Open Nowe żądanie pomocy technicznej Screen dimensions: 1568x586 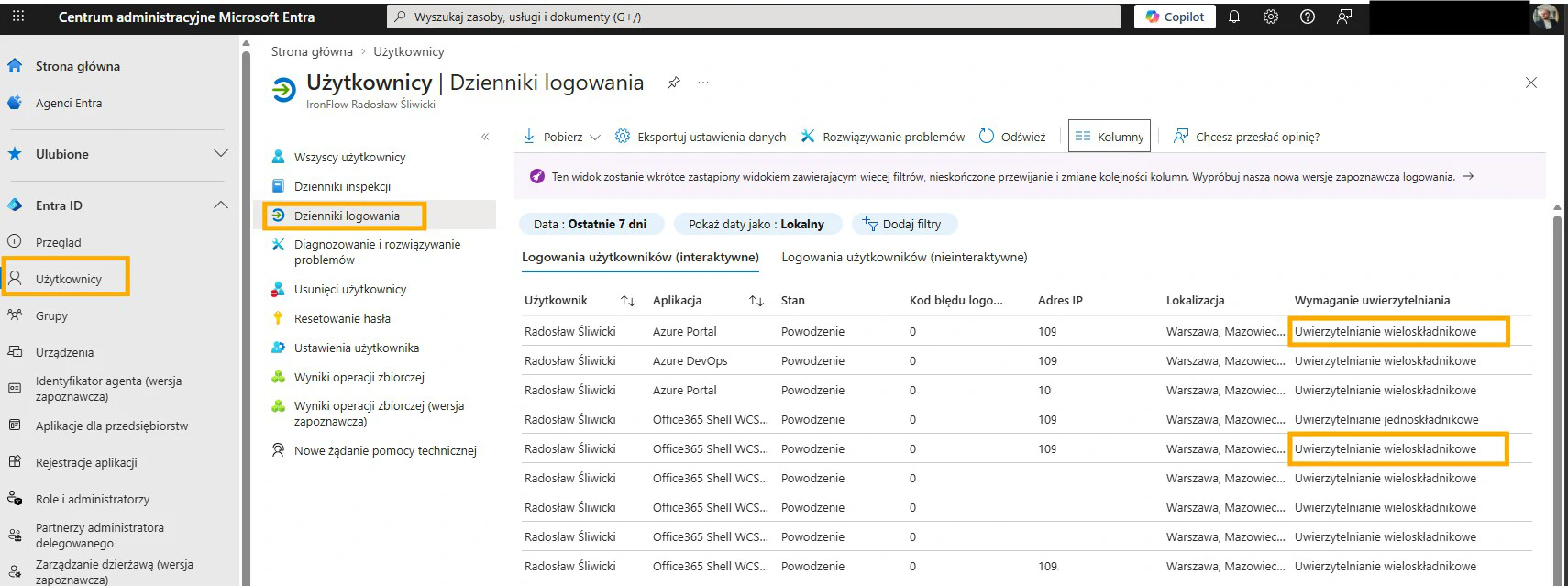tap(385, 450)
